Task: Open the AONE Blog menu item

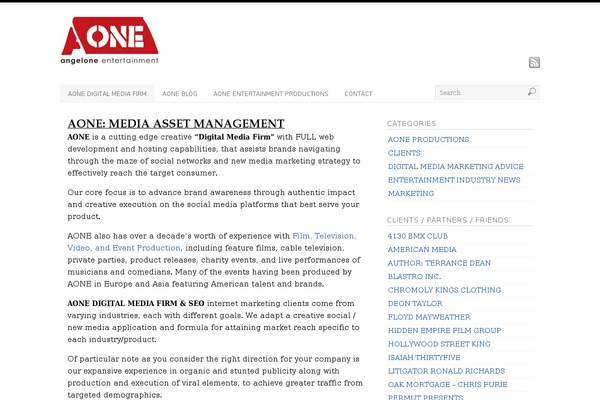Action: 180,94
